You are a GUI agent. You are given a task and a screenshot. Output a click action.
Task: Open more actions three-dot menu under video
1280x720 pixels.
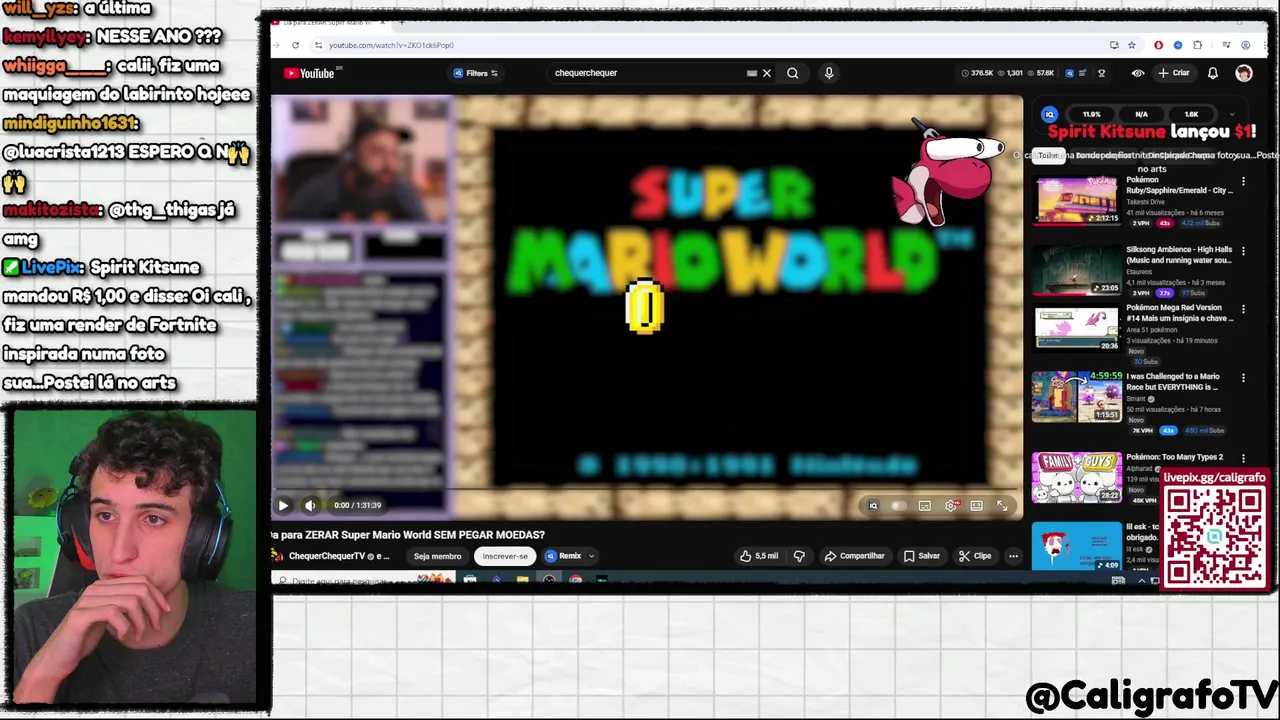click(1013, 556)
